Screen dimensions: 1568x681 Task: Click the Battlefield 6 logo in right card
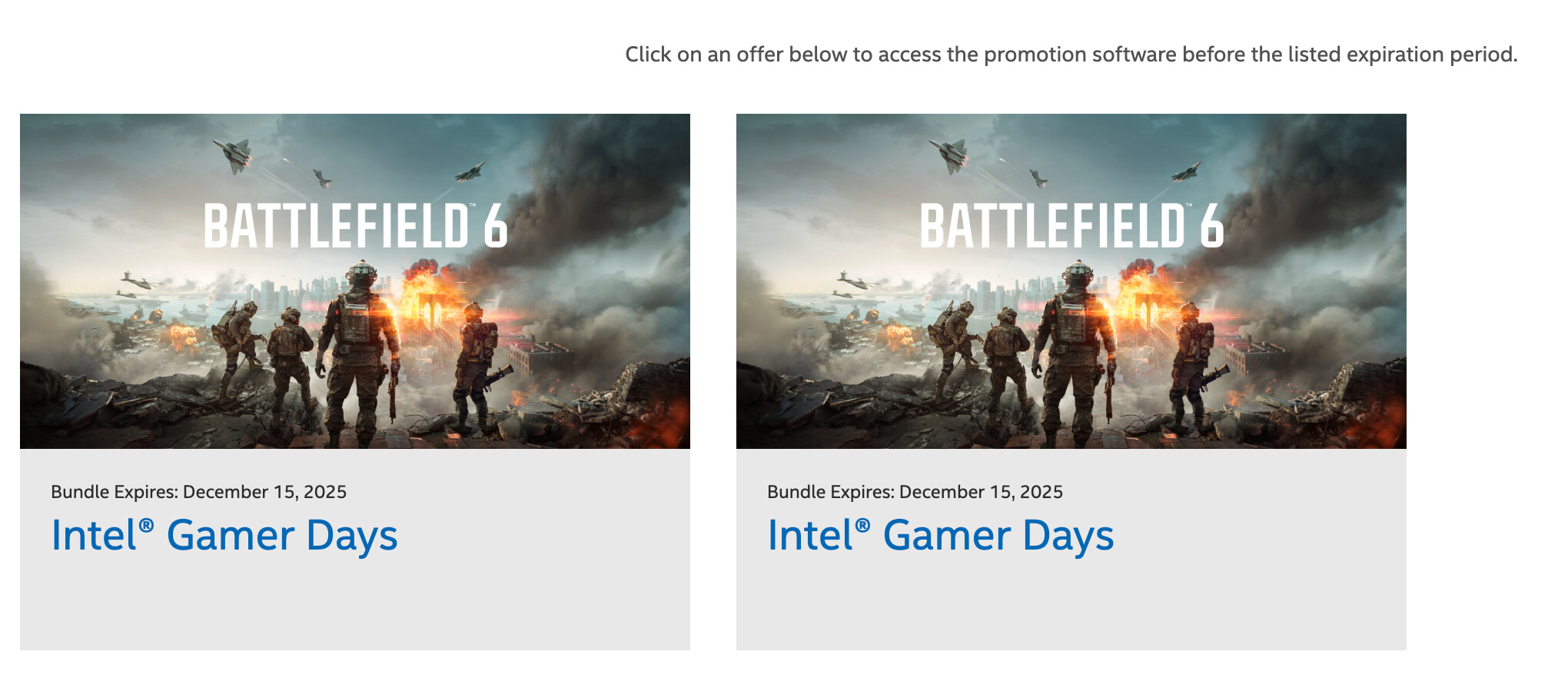coord(1071,226)
